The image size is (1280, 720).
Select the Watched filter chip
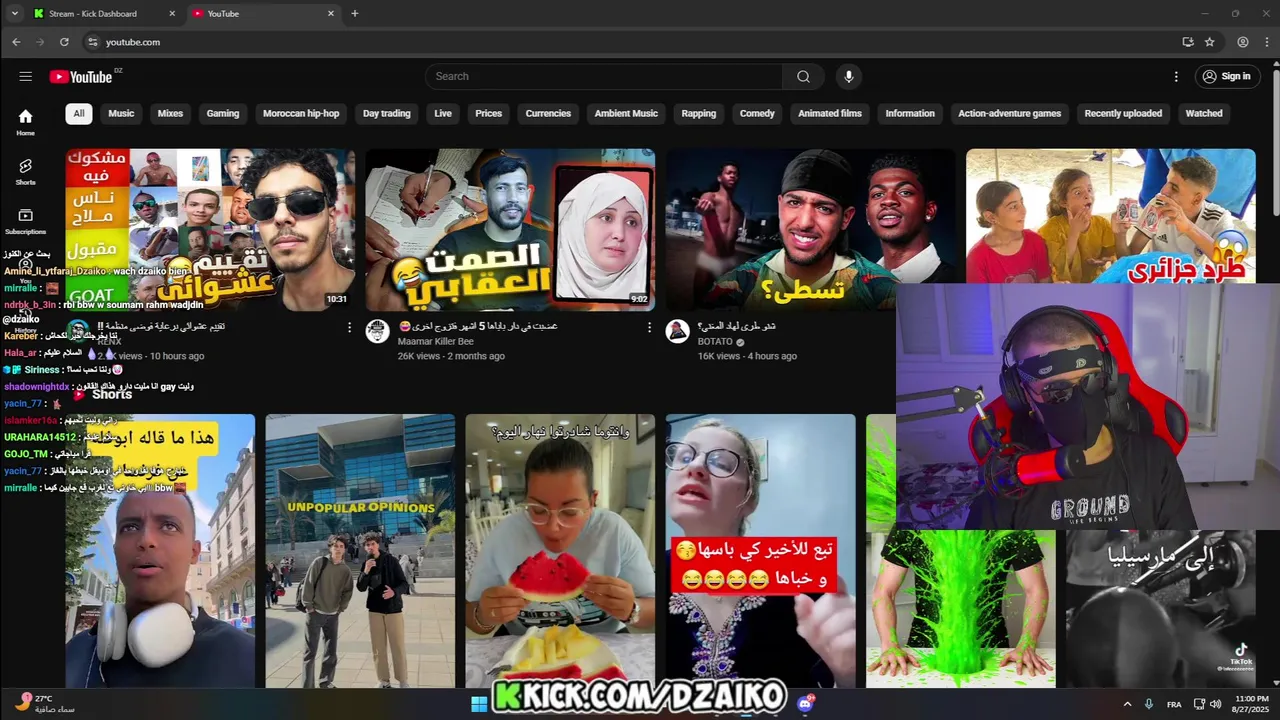(x=1204, y=113)
